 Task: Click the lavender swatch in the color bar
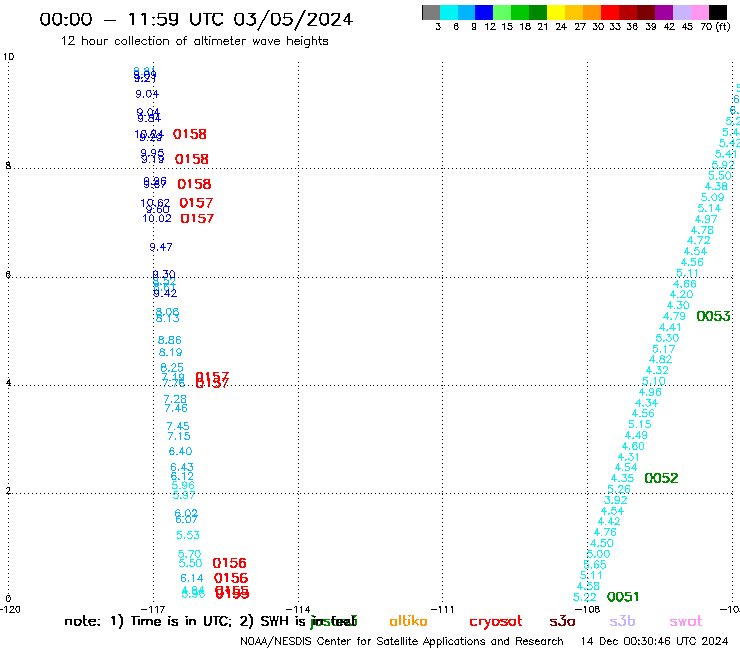coord(682,12)
